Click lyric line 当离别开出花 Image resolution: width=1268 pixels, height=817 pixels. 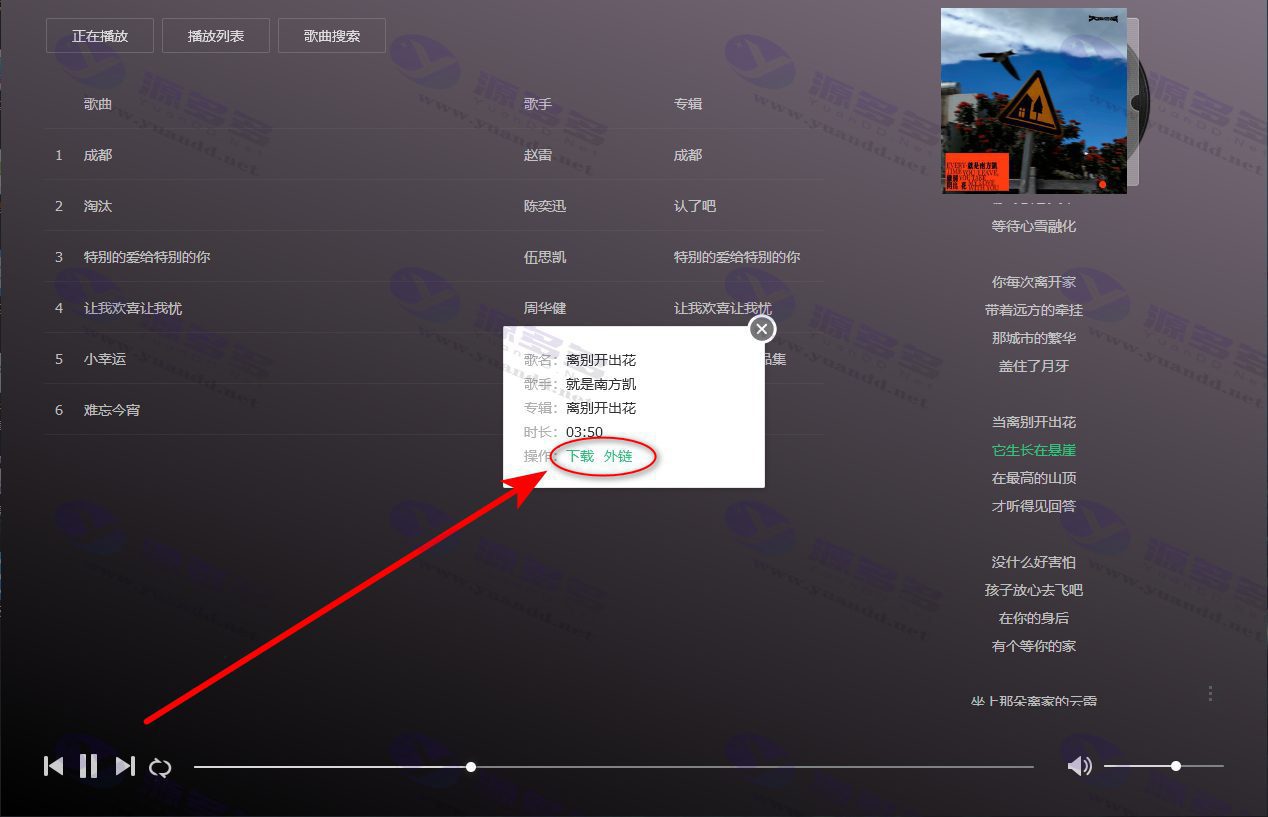(x=1034, y=422)
